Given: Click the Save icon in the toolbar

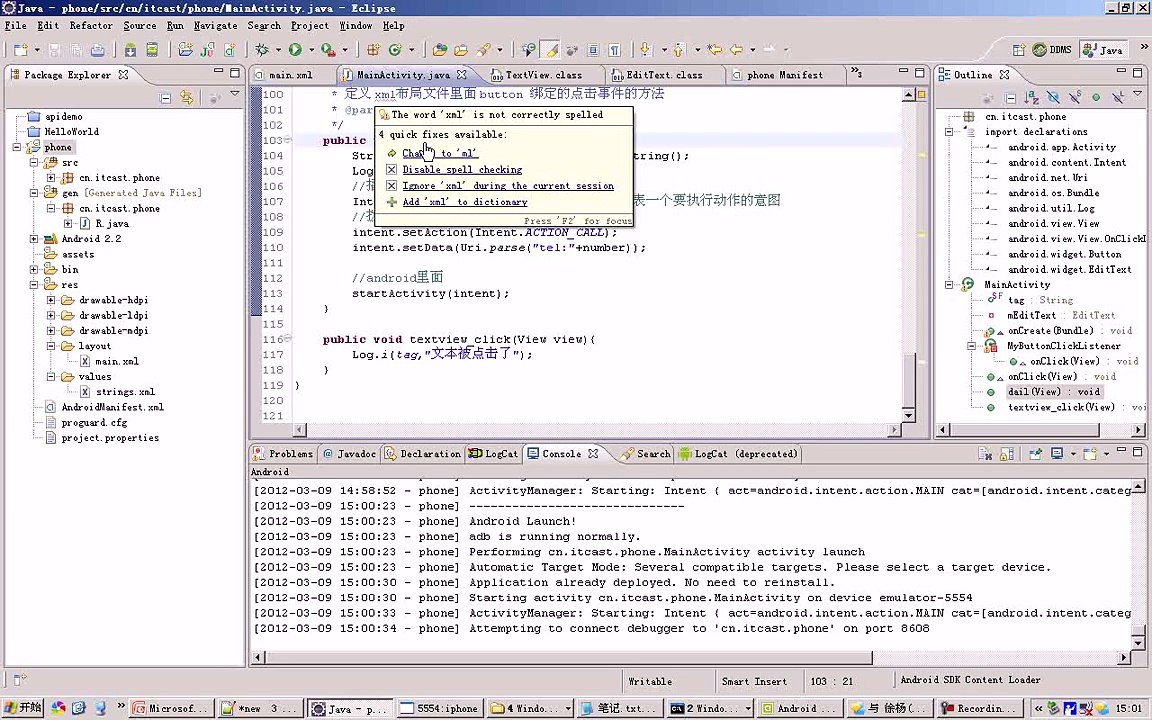Looking at the screenshot, I should pyautogui.click(x=55, y=49).
